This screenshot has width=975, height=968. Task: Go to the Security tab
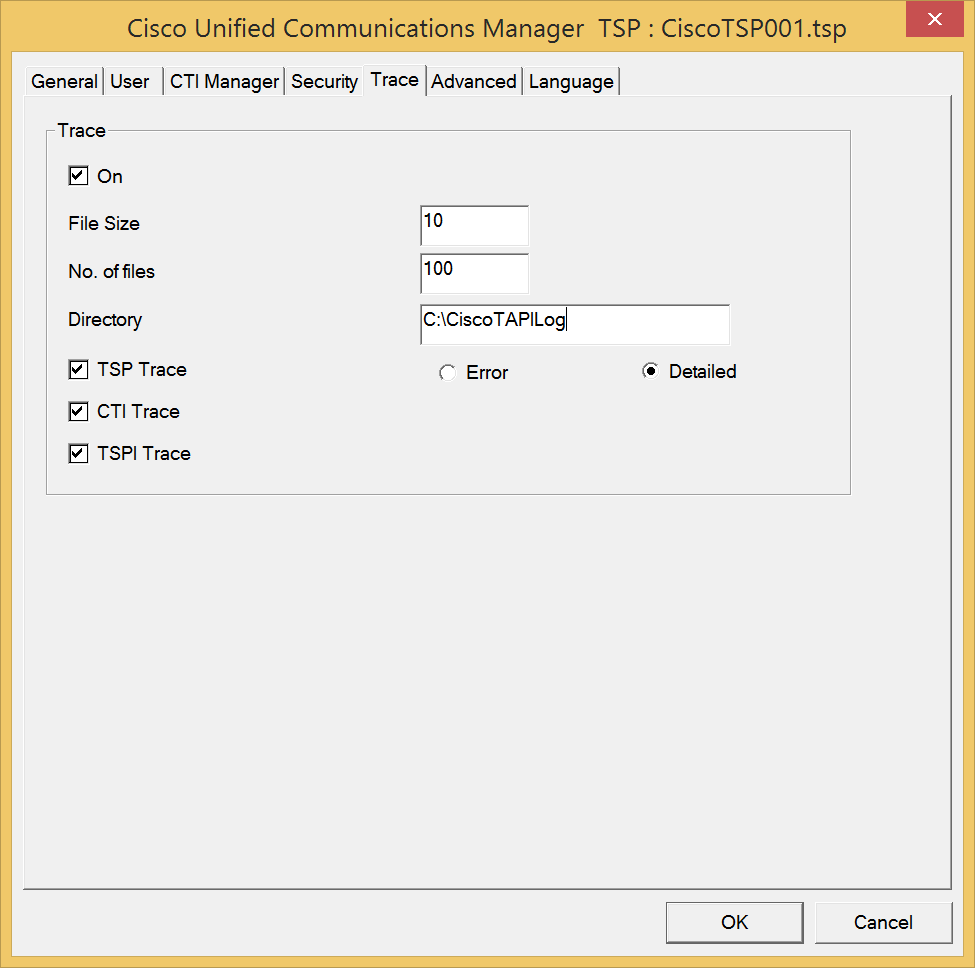pos(324,81)
